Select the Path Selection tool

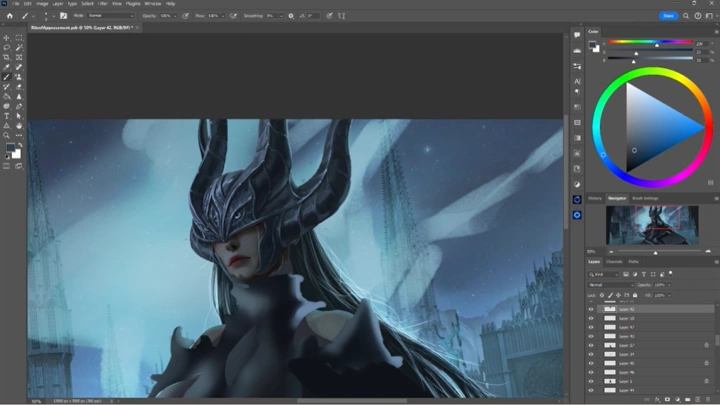click(19, 116)
